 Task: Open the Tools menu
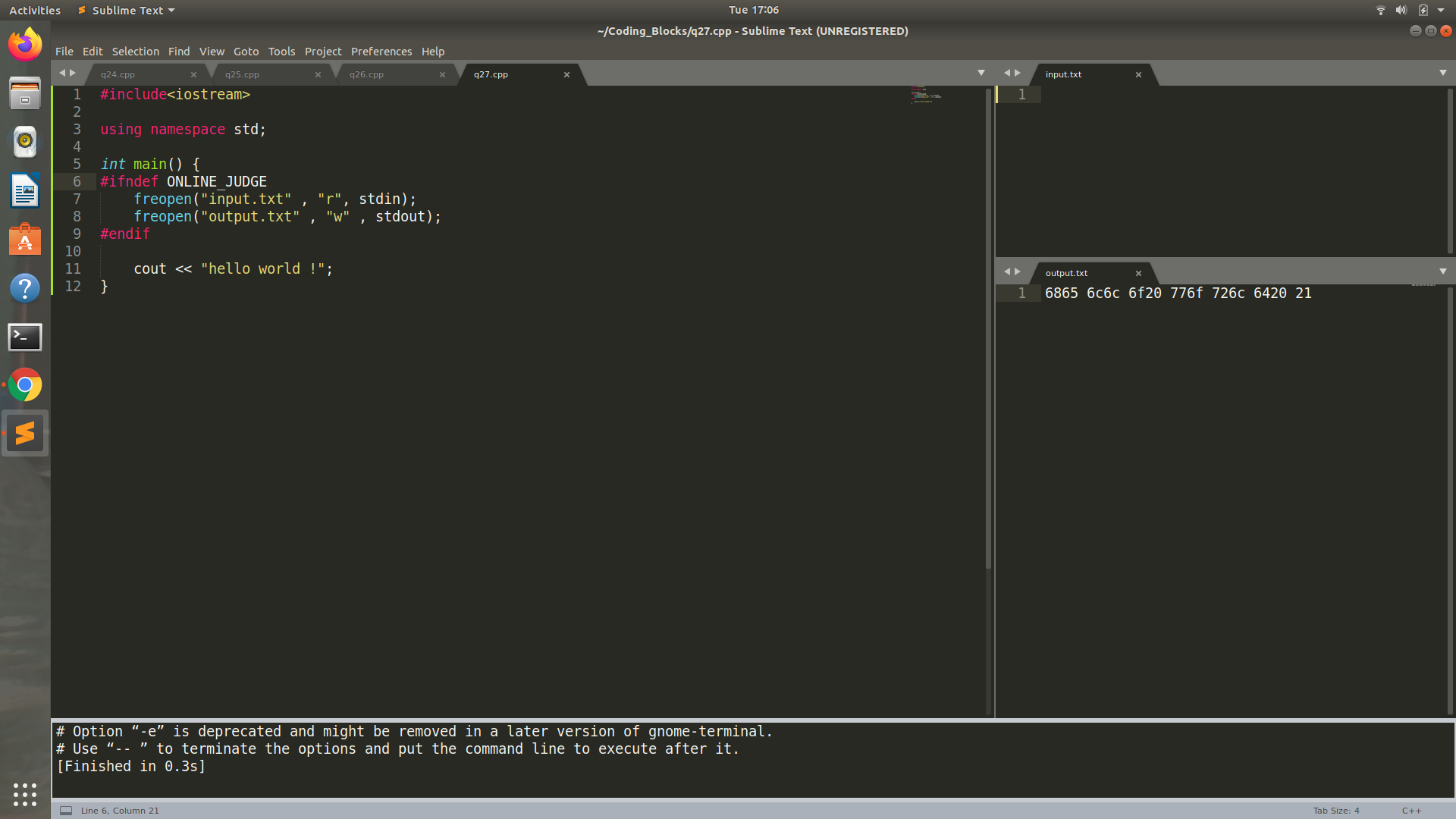281,52
